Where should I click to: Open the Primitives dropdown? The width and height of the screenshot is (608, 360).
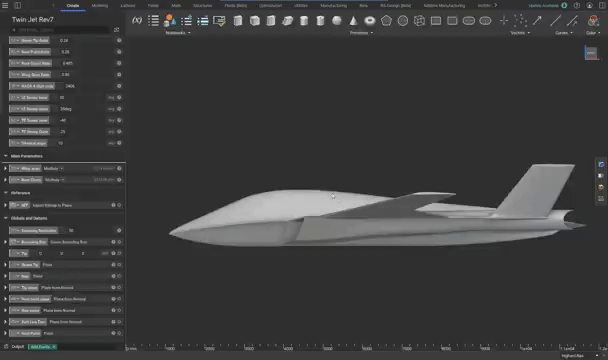tap(361, 33)
